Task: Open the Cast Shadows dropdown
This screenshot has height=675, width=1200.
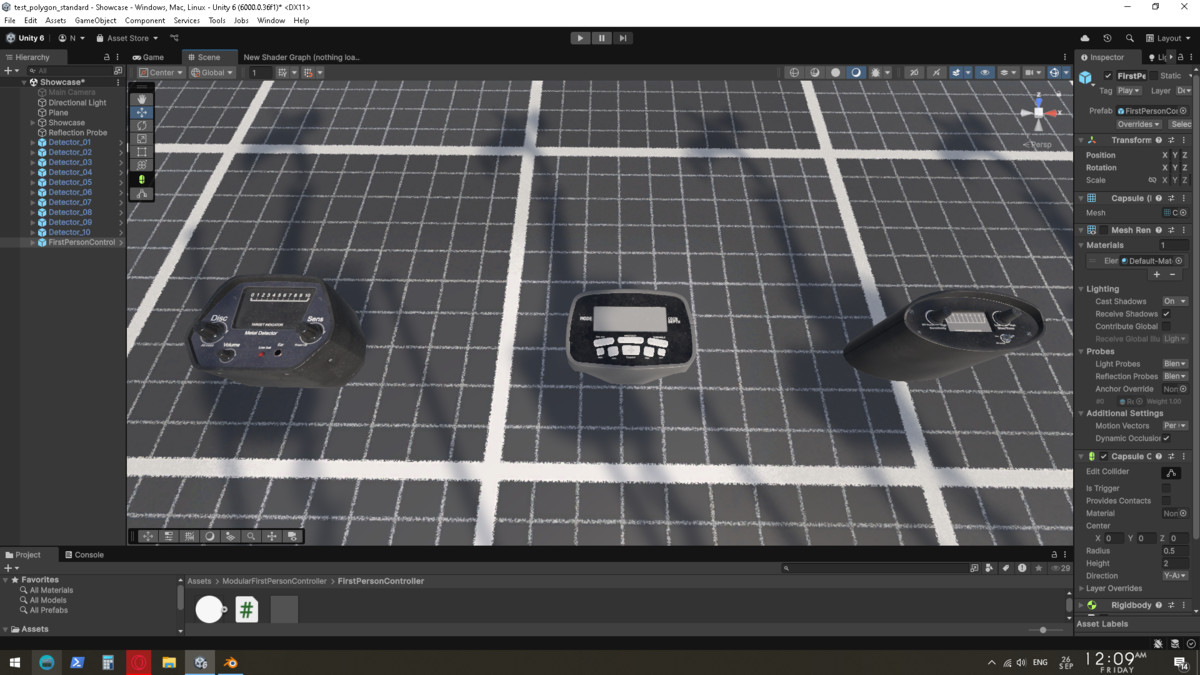Action: click(x=1174, y=301)
